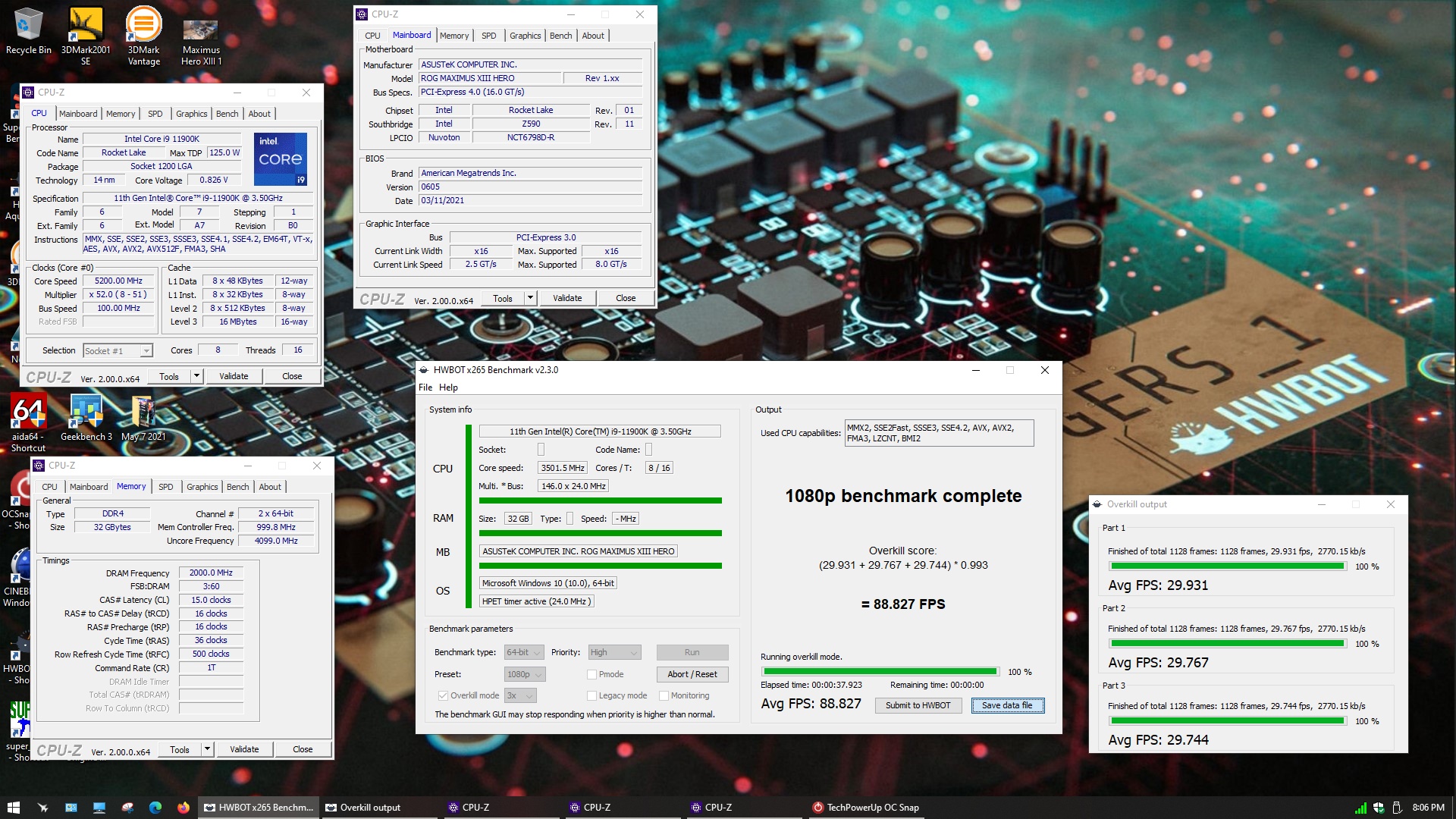Expand Tools arrow in CPU-Z Mainboard window

coord(530,298)
